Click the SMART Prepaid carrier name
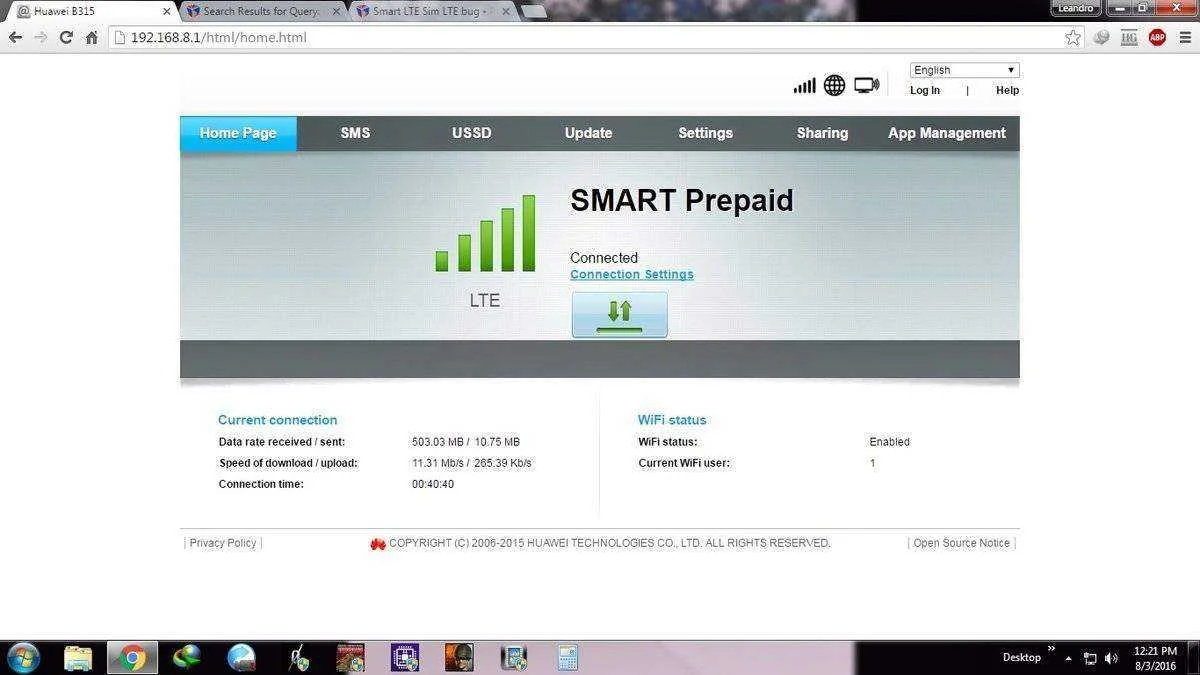Image resolution: width=1200 pixels, height=675 pixels. pos(682,200)
